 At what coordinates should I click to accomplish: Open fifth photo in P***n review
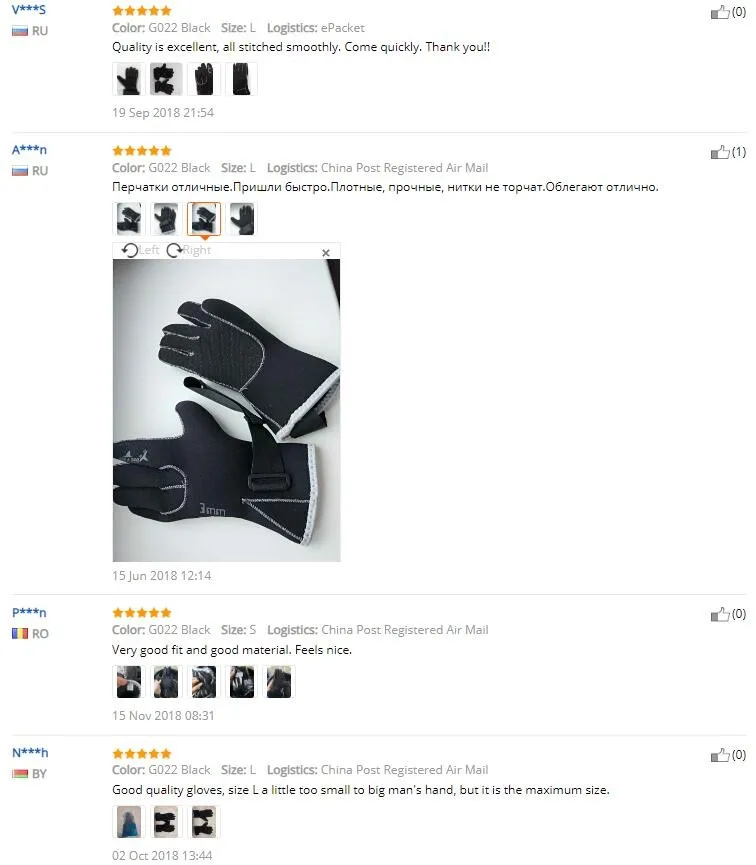click(x=279, y=682)
